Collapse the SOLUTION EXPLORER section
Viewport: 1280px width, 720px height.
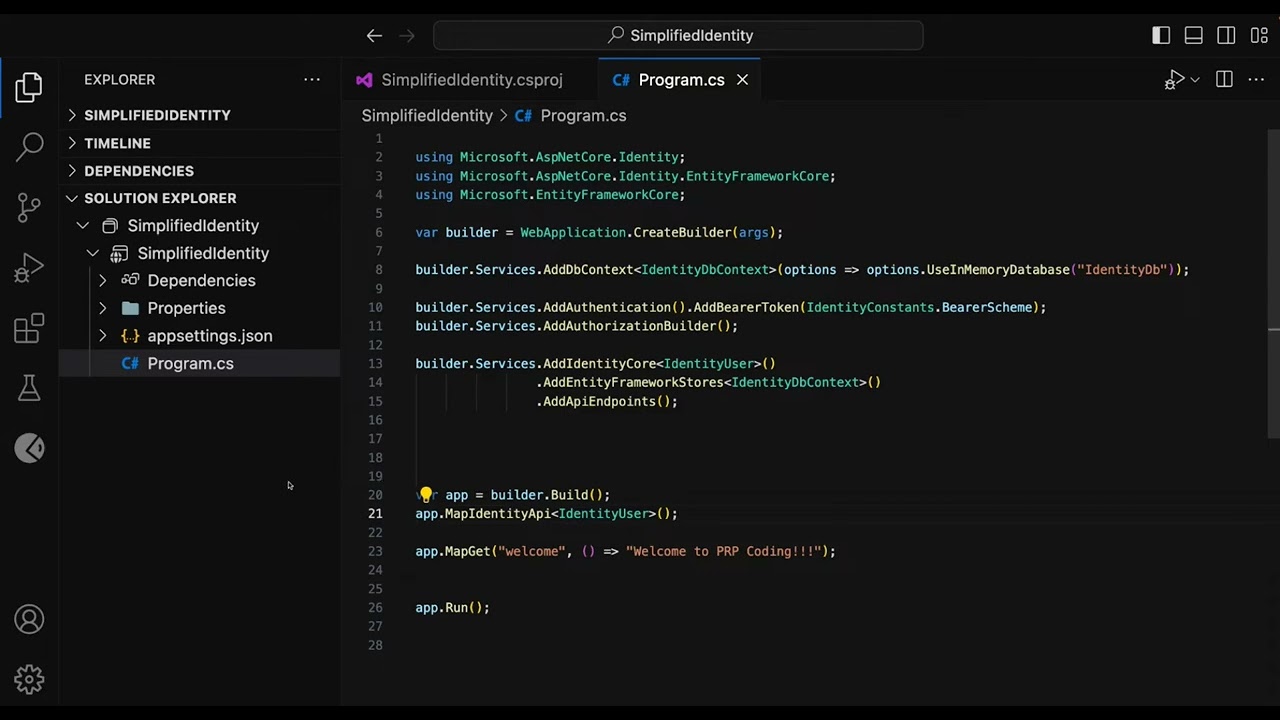tap(200, 198)
